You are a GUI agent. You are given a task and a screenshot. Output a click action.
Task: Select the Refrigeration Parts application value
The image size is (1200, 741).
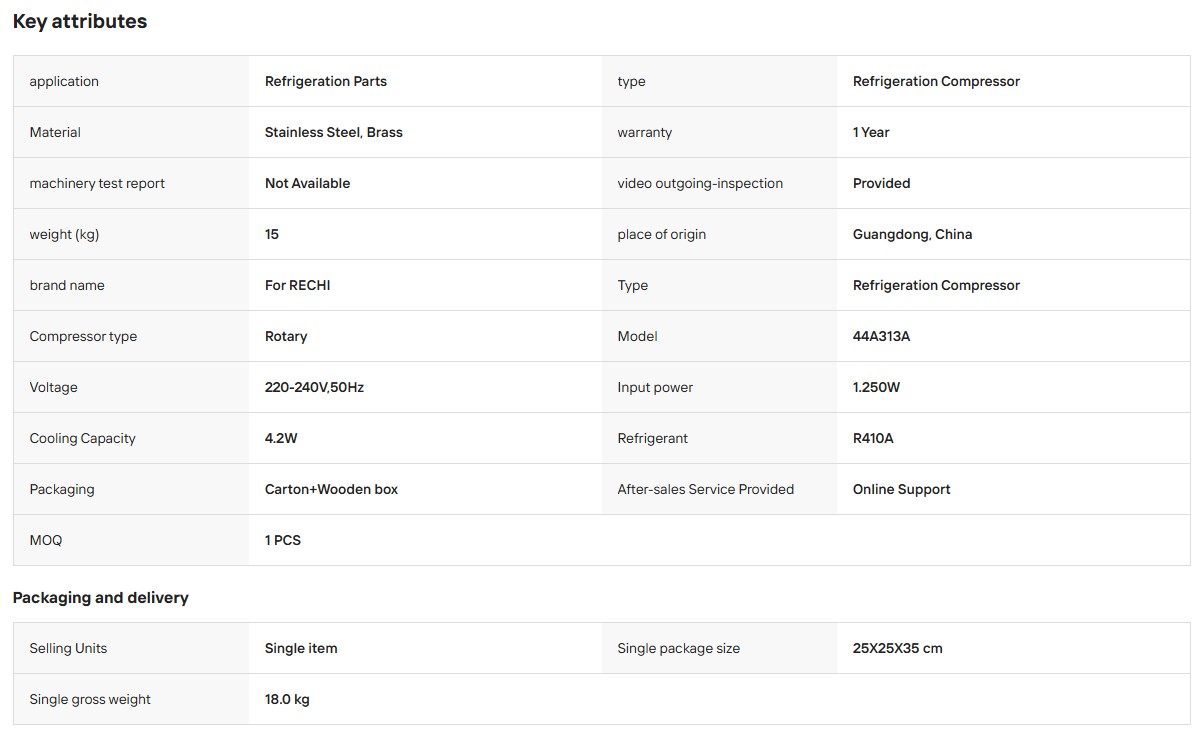(x=326, y=81)
